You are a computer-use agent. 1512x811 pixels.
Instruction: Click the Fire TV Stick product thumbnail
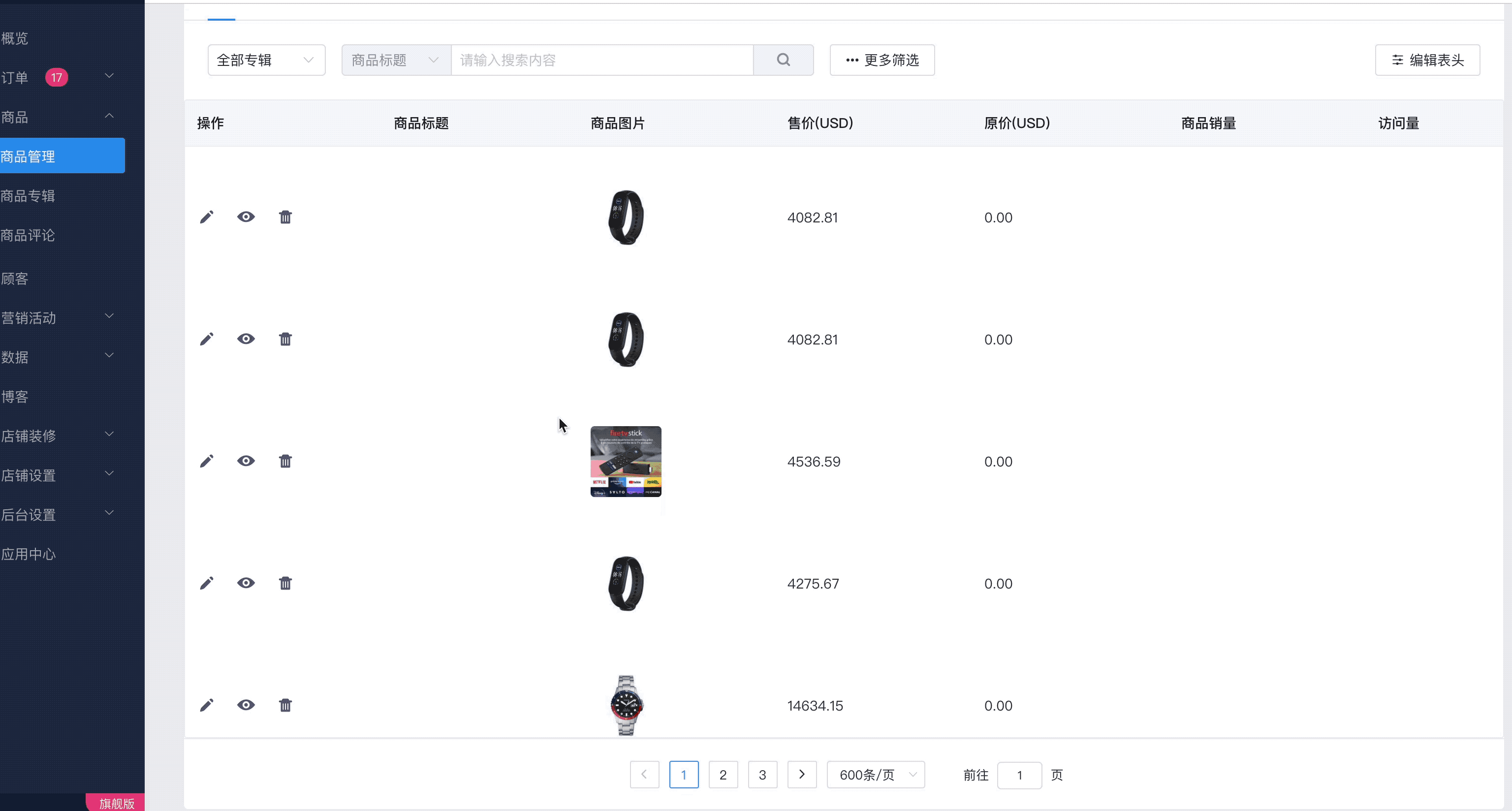click(626, 461)
